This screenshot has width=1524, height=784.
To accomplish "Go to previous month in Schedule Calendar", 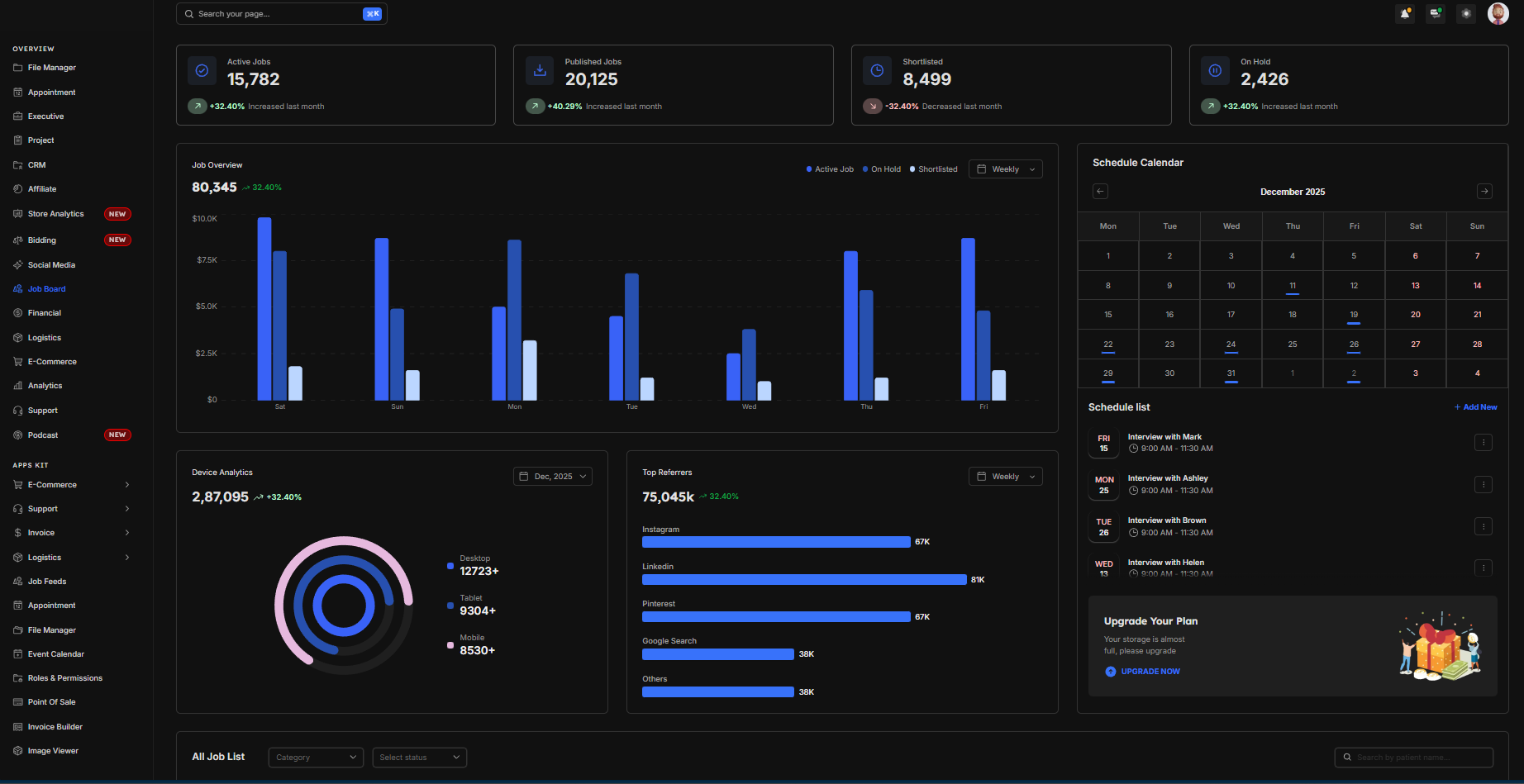I will 1100,192.
